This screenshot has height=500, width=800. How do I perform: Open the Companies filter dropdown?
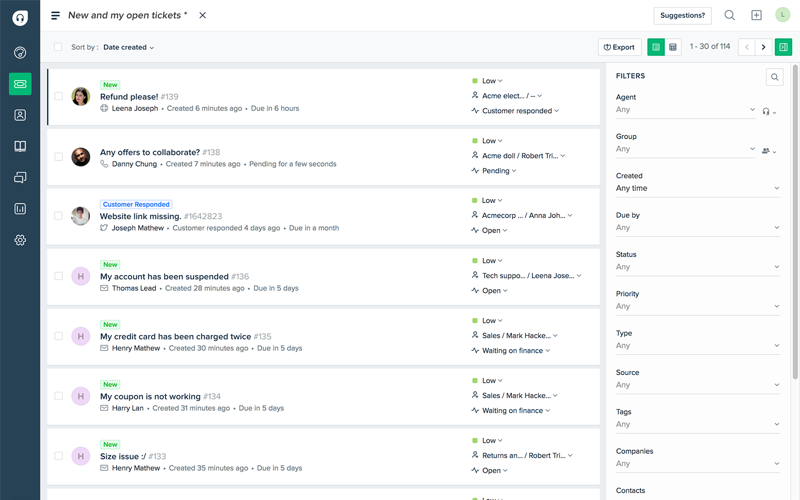tap(697, 463)
